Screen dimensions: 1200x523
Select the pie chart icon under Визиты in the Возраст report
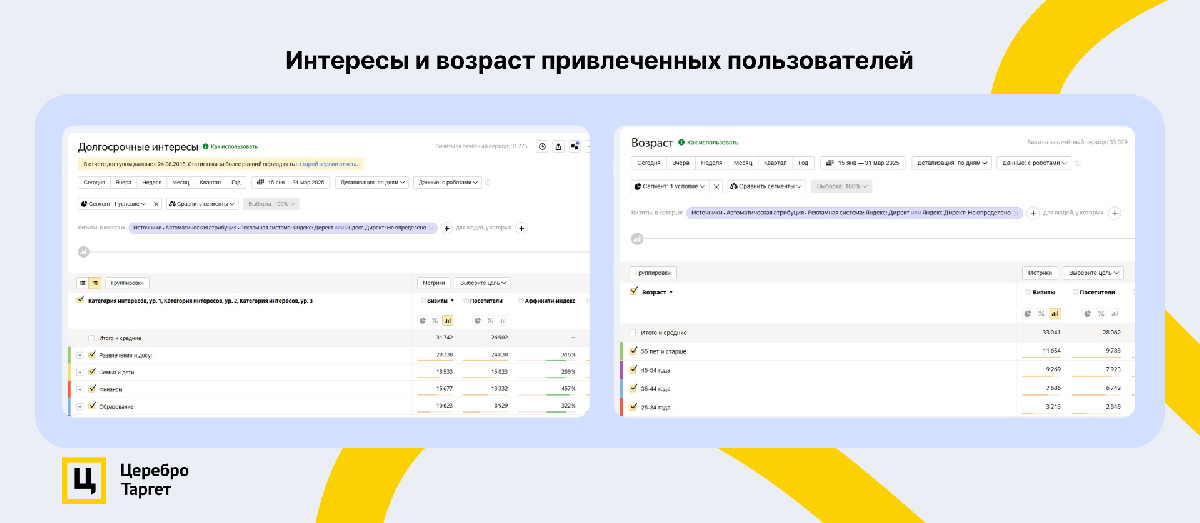tap(1028, 313)
